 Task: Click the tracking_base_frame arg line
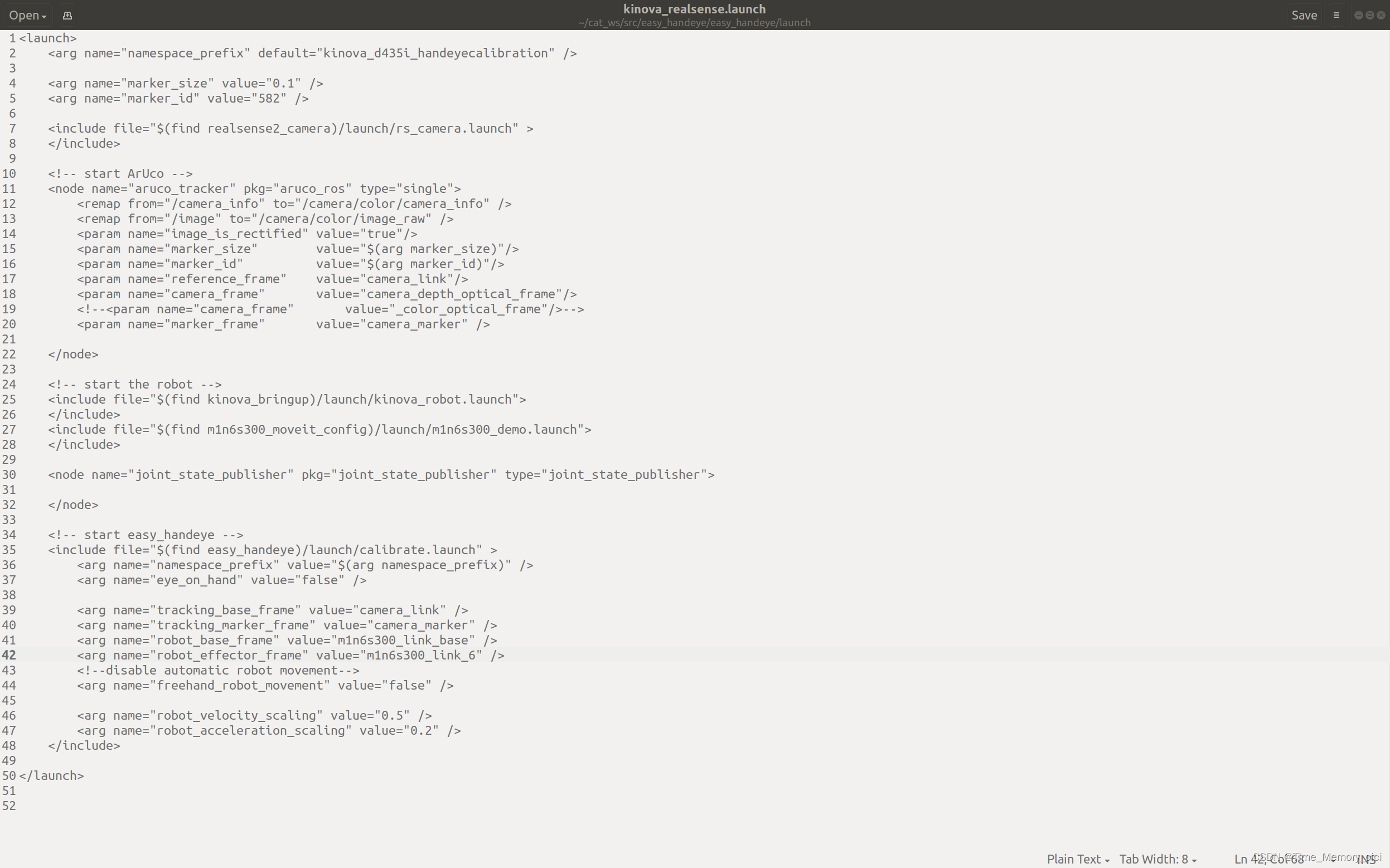point(273,610)
